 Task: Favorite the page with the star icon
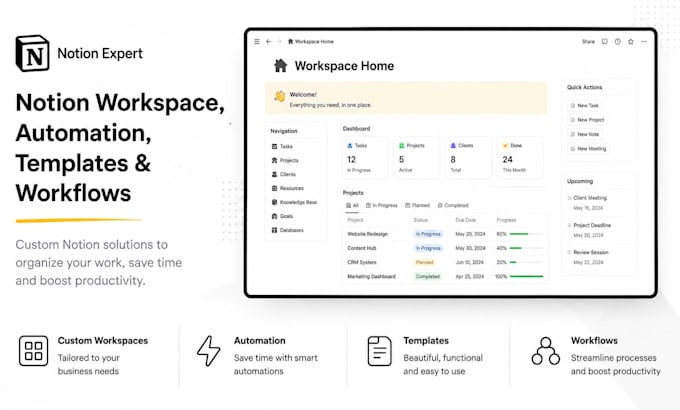(x=631, y=42)
